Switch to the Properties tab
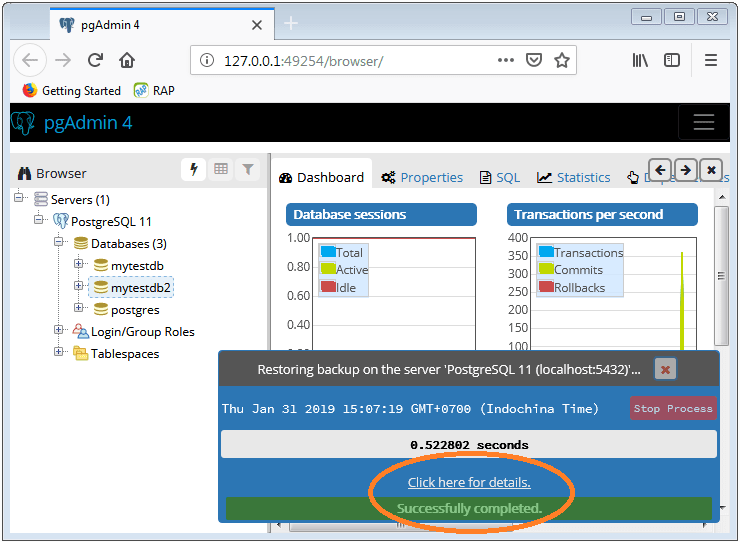The height and width of the screenshot is (542, 740). [422, 178]
